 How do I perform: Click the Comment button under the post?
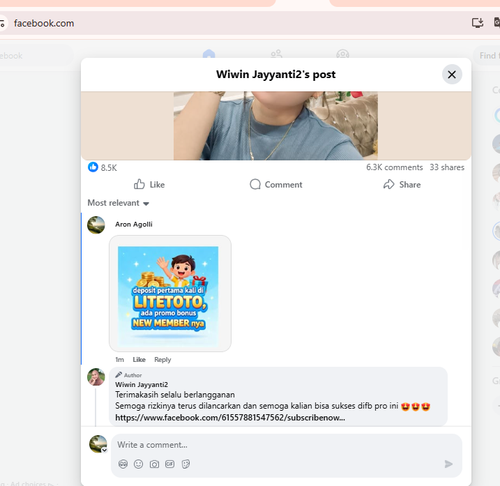point(276,184)
